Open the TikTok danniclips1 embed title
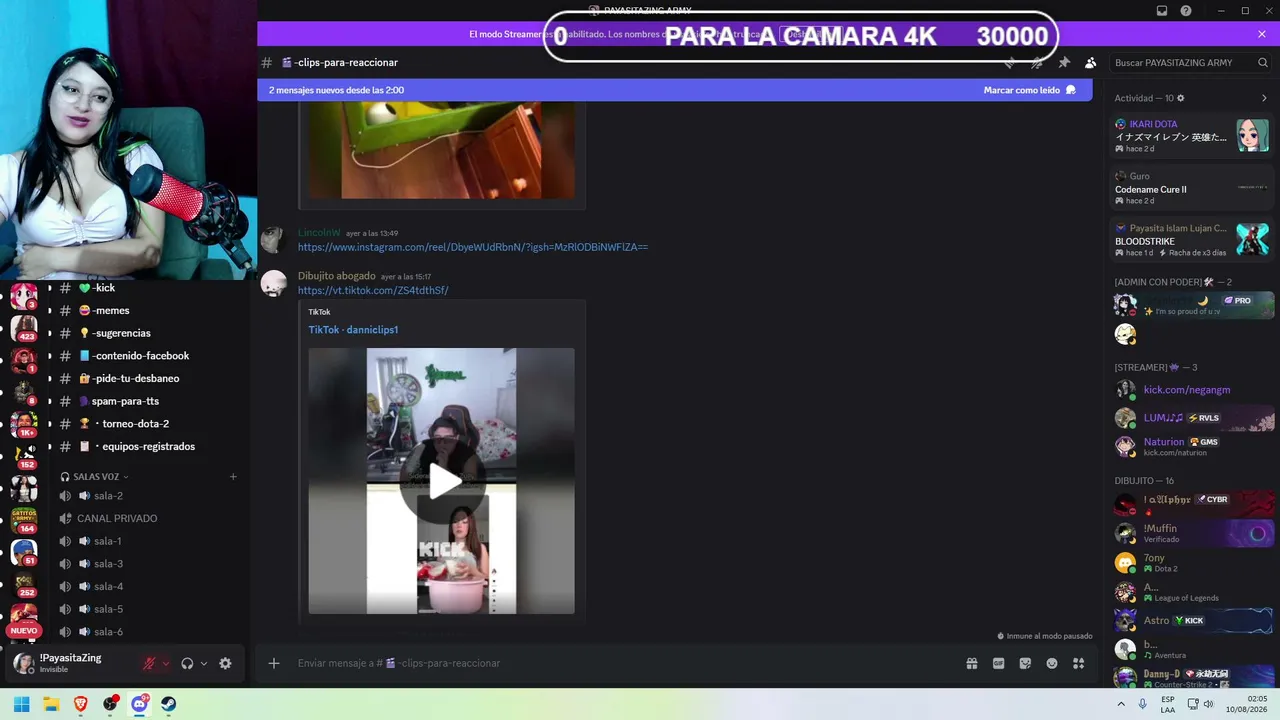The width and height of the screenshot is (1280, 720). pyautogui.click(x=353, y=329)
